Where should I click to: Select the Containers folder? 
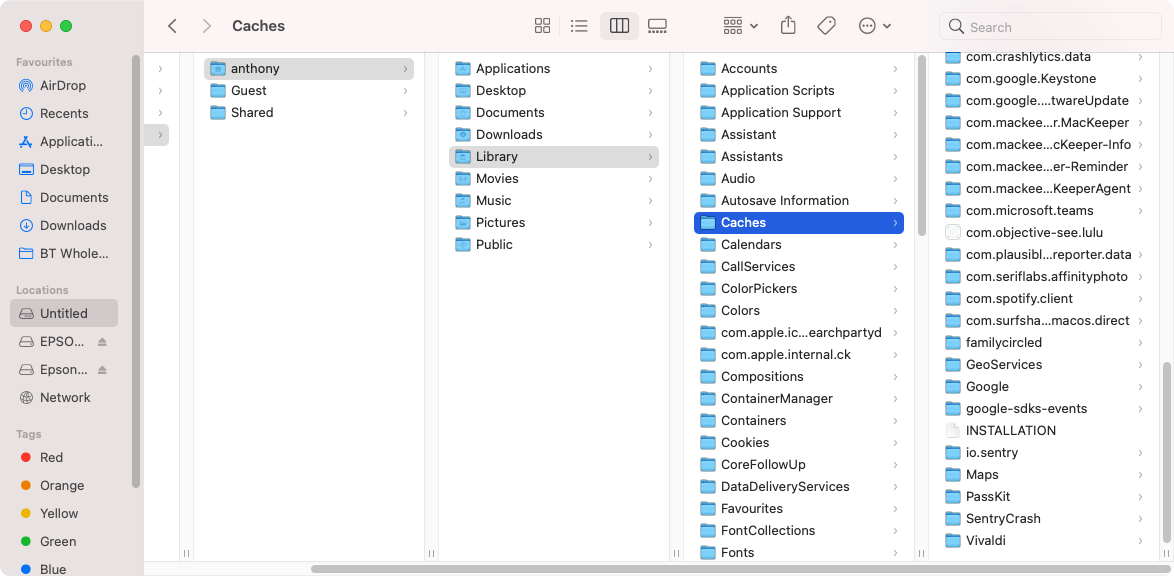[x=799, y=420]
